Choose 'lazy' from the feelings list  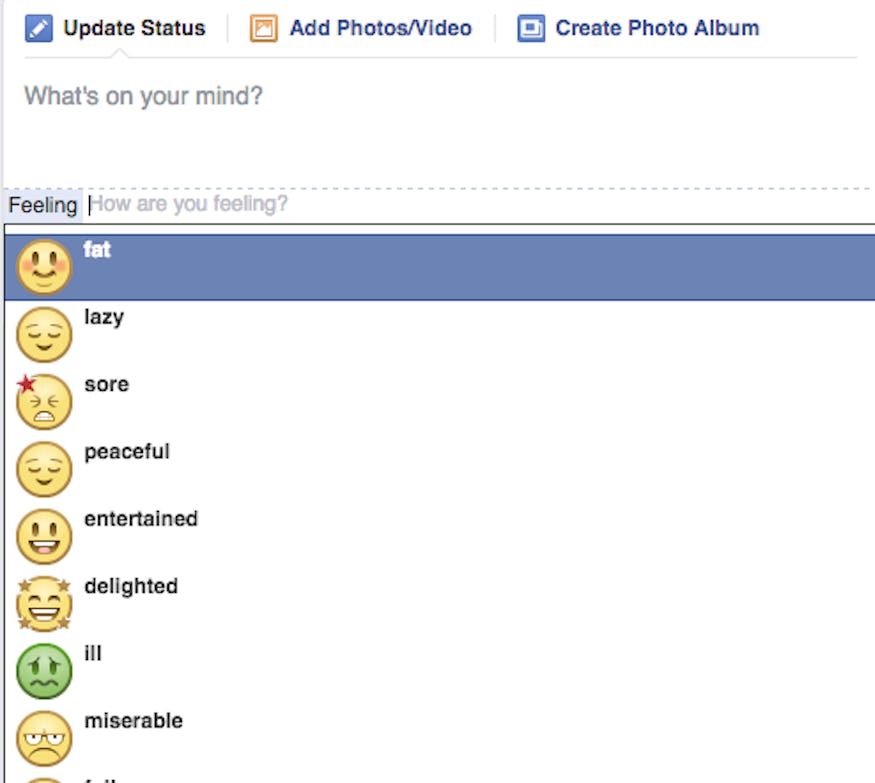click(105, 317)
